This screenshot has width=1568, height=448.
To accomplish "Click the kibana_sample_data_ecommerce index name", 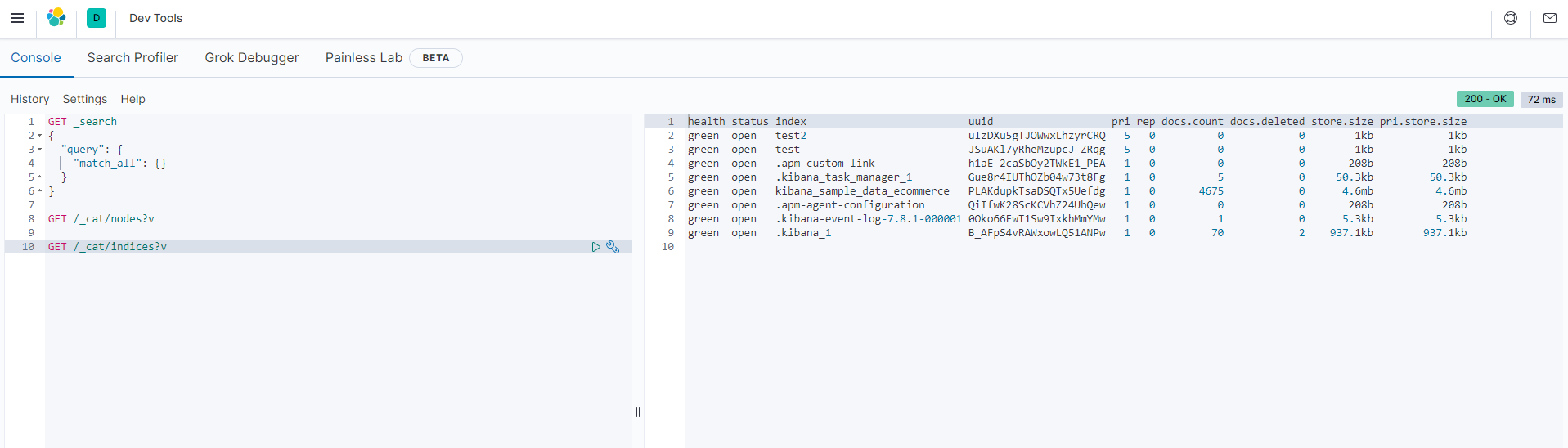I will coord(863,191).
